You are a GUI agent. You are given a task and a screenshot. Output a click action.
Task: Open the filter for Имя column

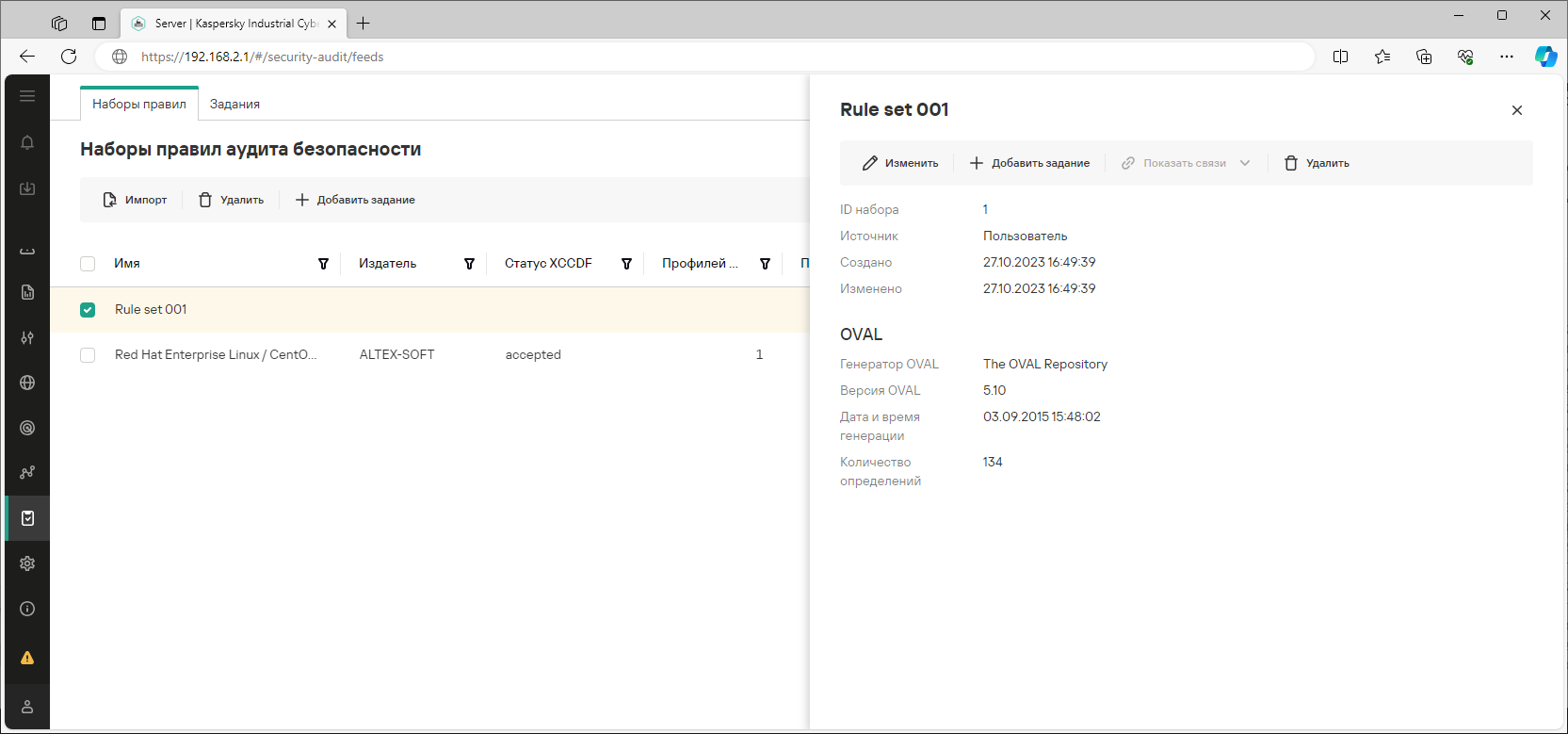point(323,264)
